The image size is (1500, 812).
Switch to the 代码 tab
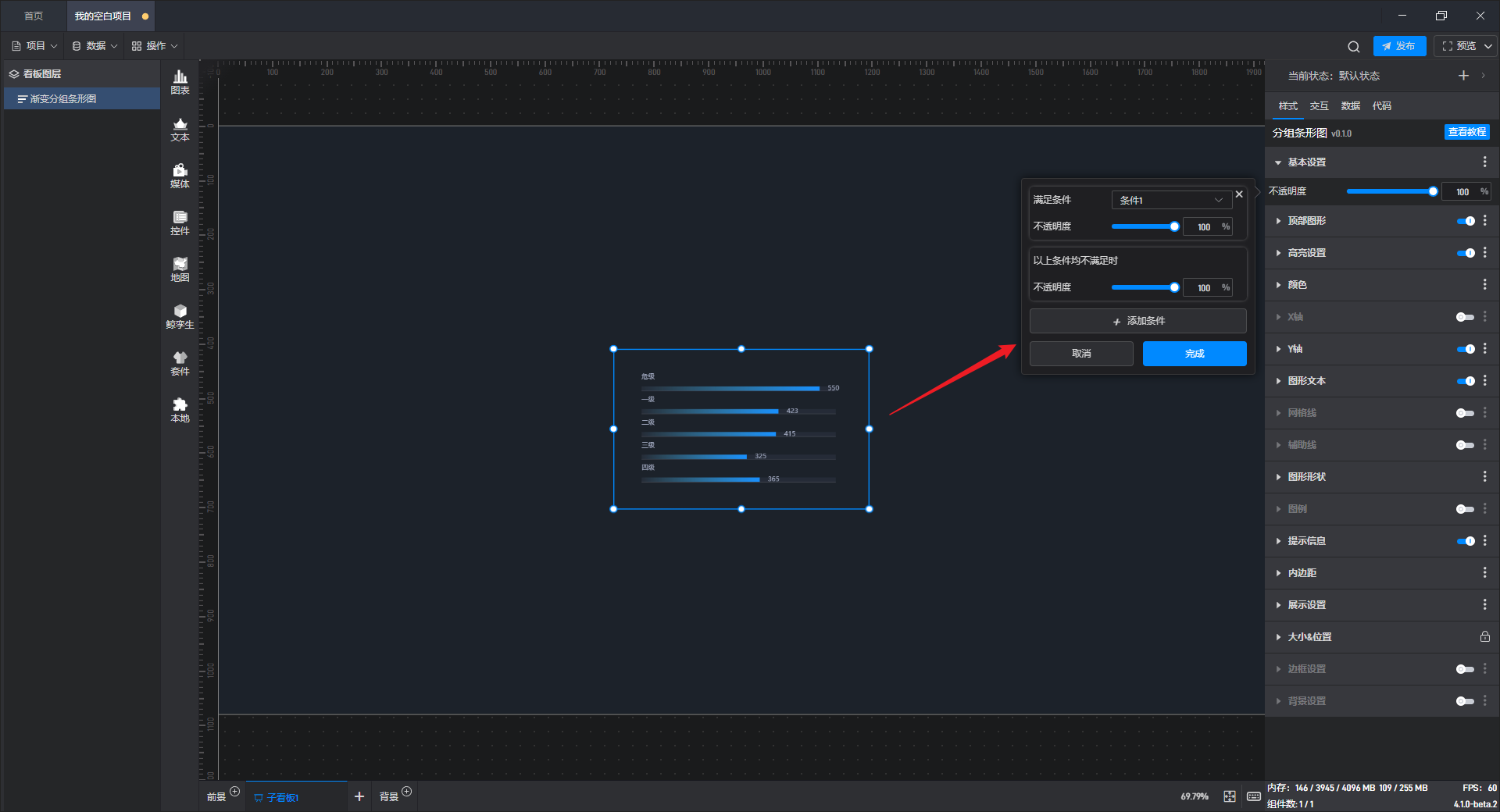point(1381,105)
